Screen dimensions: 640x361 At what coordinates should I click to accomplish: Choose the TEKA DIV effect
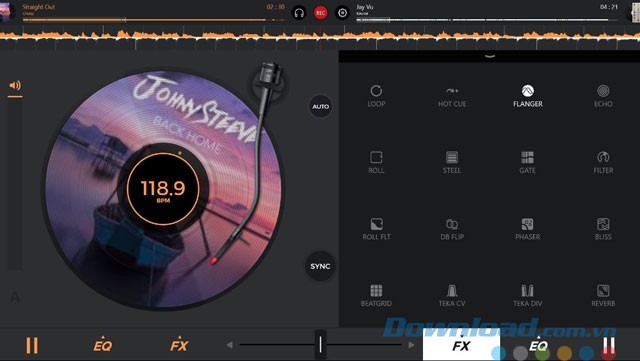[527, 296]
